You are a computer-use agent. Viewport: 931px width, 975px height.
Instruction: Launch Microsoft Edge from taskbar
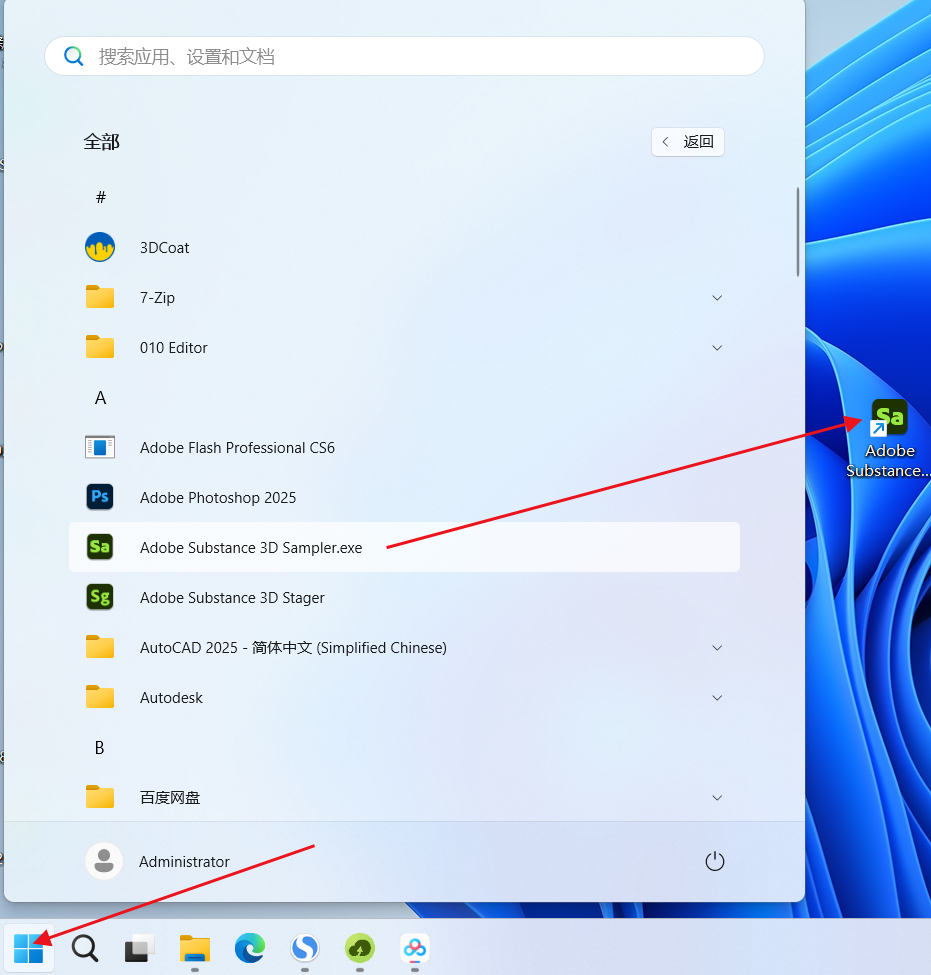[250, 948]
